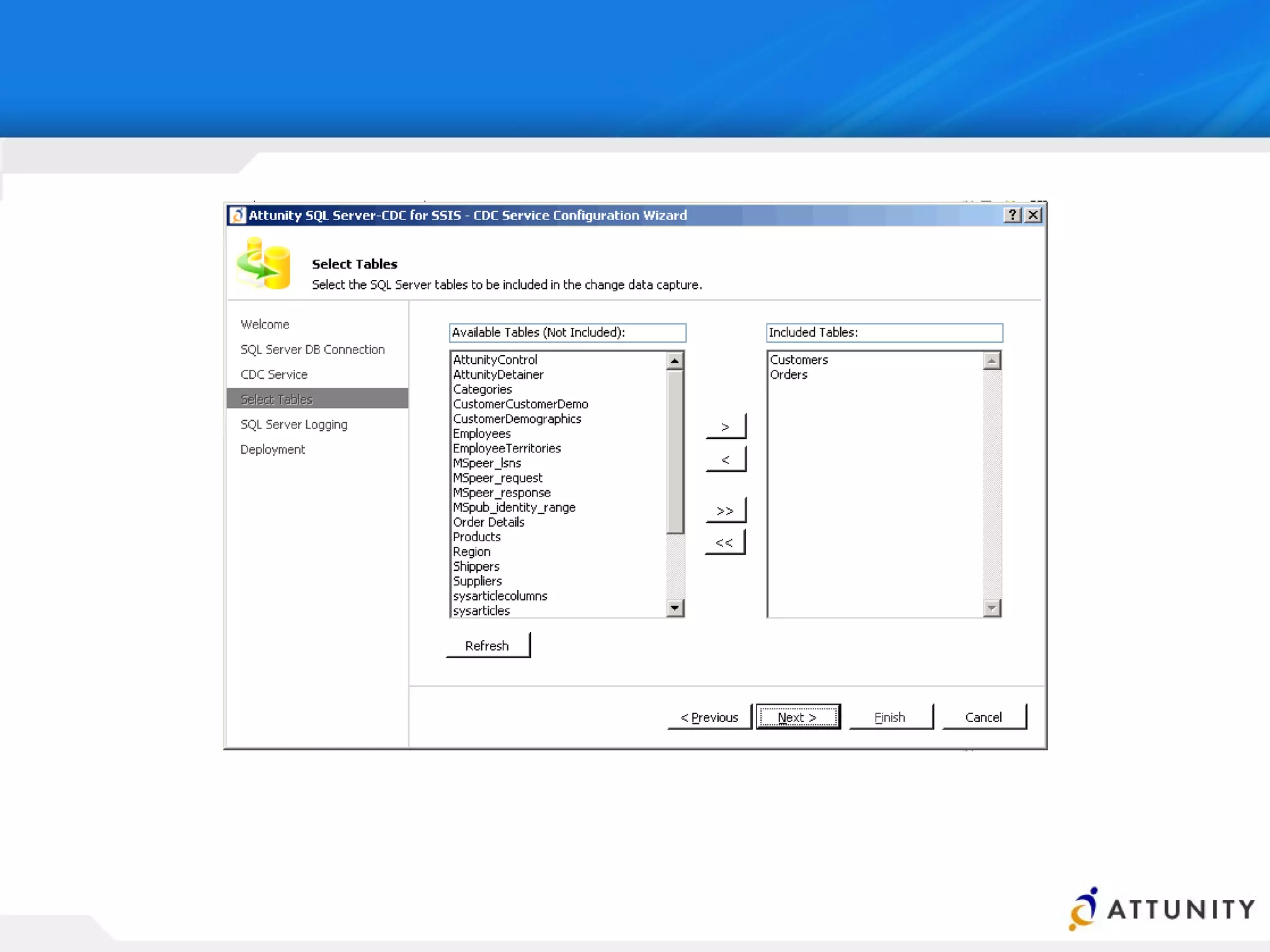Click the Finish button

coord(891,717)
